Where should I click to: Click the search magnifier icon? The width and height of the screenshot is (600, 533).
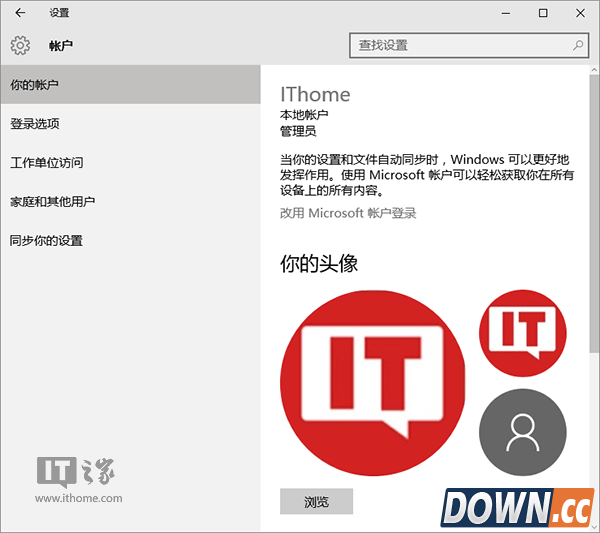[x=578, y=45]
